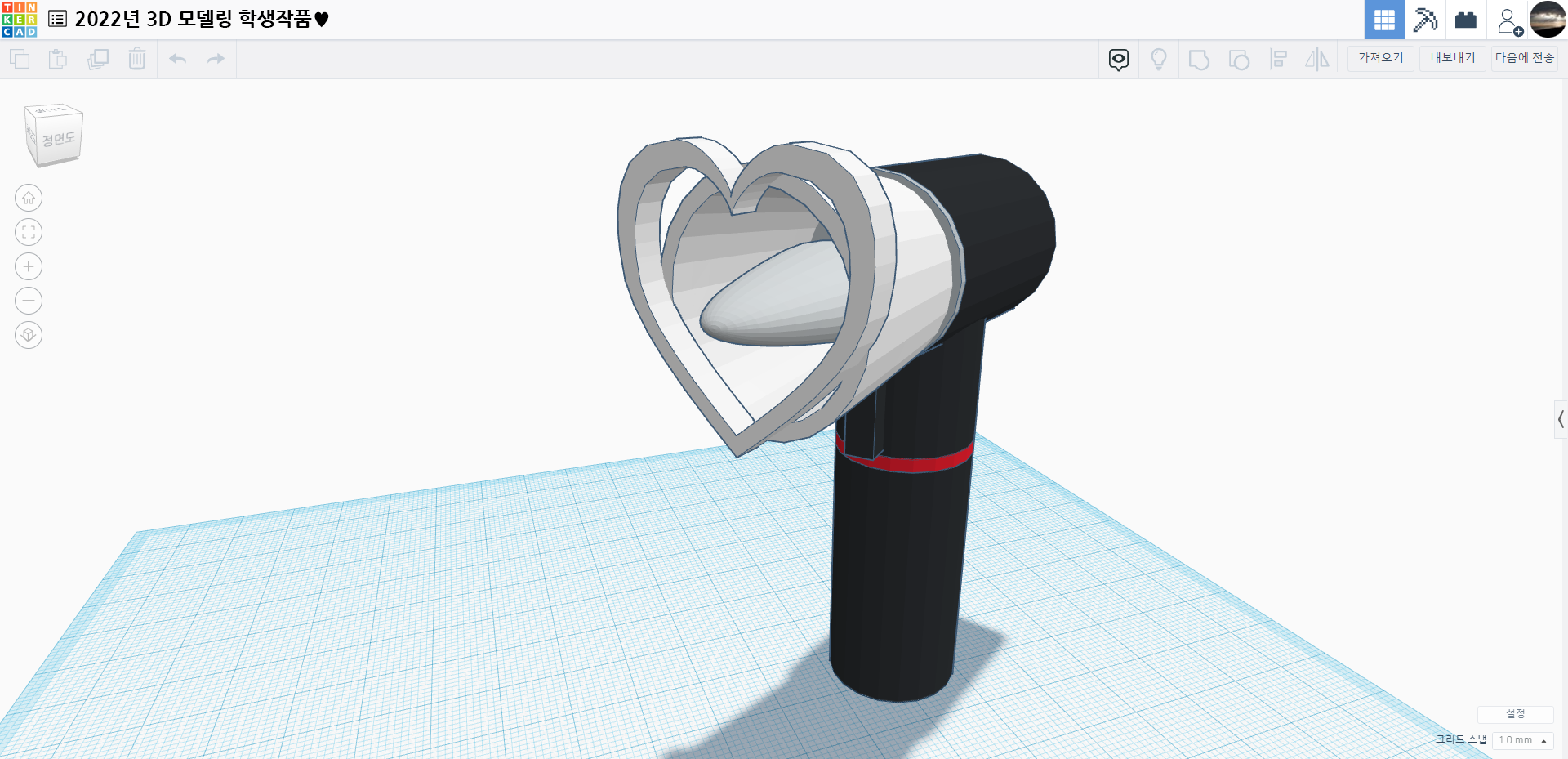The image size is (1568, 759).
Task: Toggle the Show all lightbulb icon
Action: click(x=1159, y=59)
